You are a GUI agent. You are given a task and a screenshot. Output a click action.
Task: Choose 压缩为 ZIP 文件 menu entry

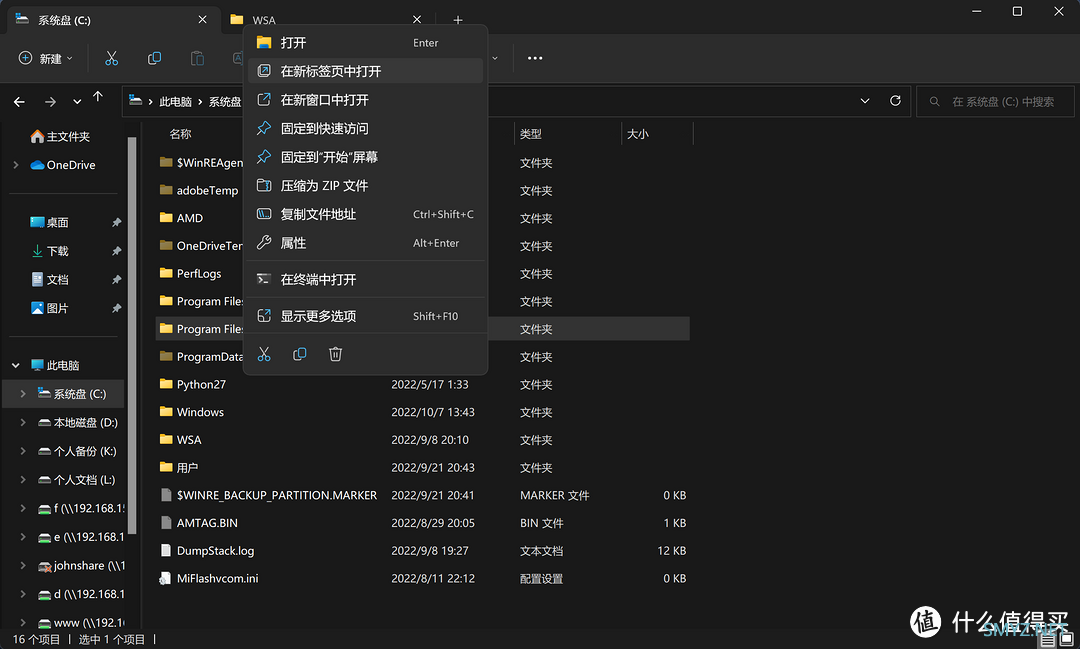coord(365,186)
